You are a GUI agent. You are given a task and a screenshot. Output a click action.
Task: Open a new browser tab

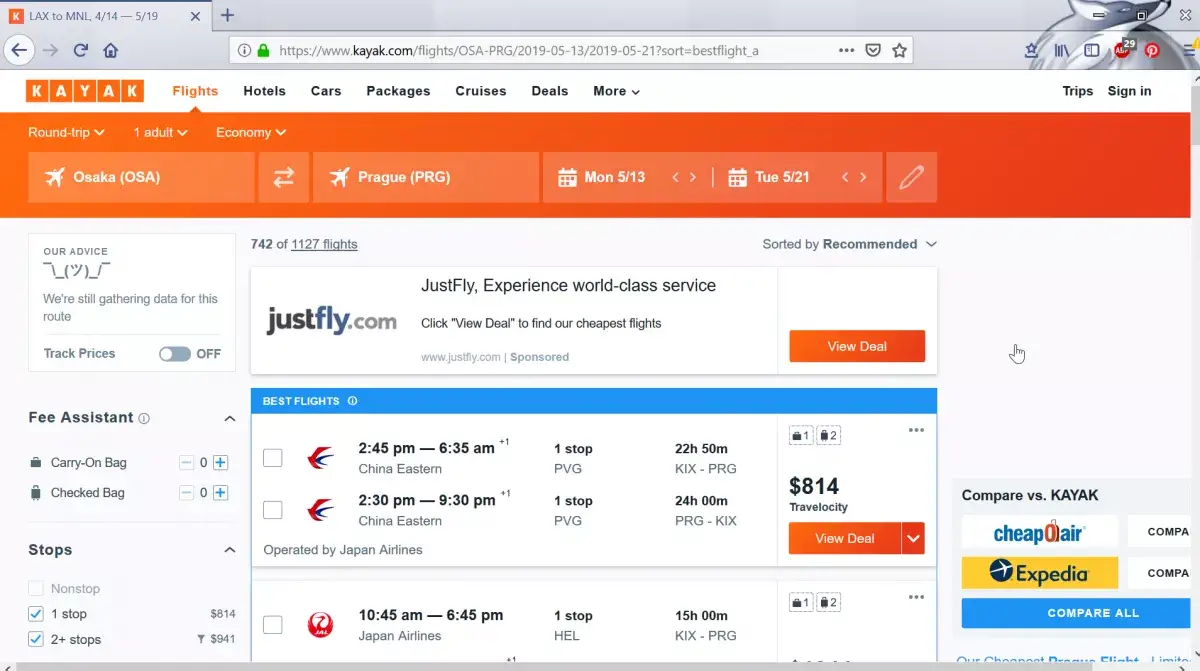click(227, 15)
